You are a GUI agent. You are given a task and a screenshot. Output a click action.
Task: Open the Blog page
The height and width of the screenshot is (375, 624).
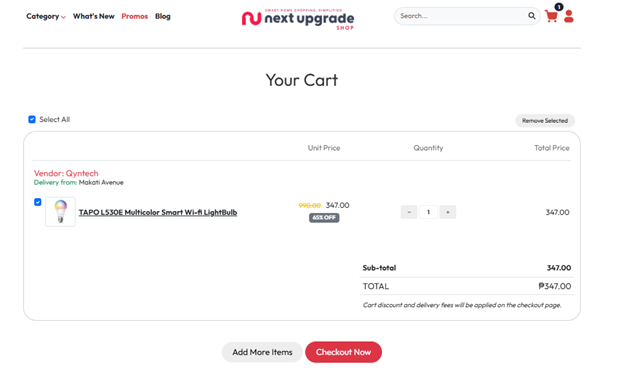163,16
